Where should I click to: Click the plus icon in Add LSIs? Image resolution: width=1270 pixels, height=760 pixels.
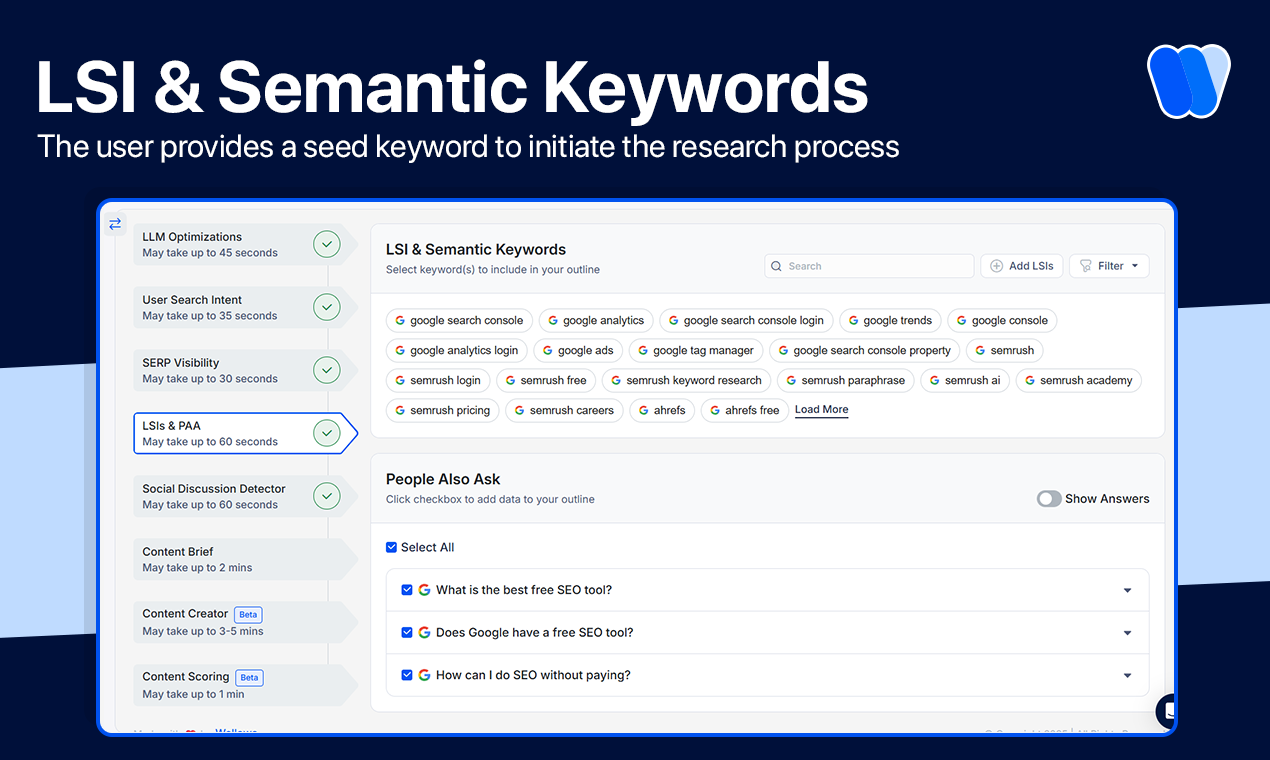point(997,266)
